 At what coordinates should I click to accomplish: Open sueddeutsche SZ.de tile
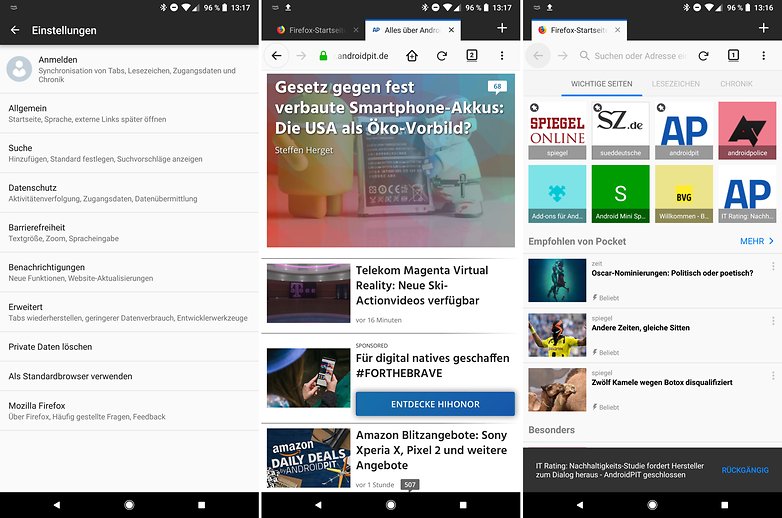tap(620, 131)
